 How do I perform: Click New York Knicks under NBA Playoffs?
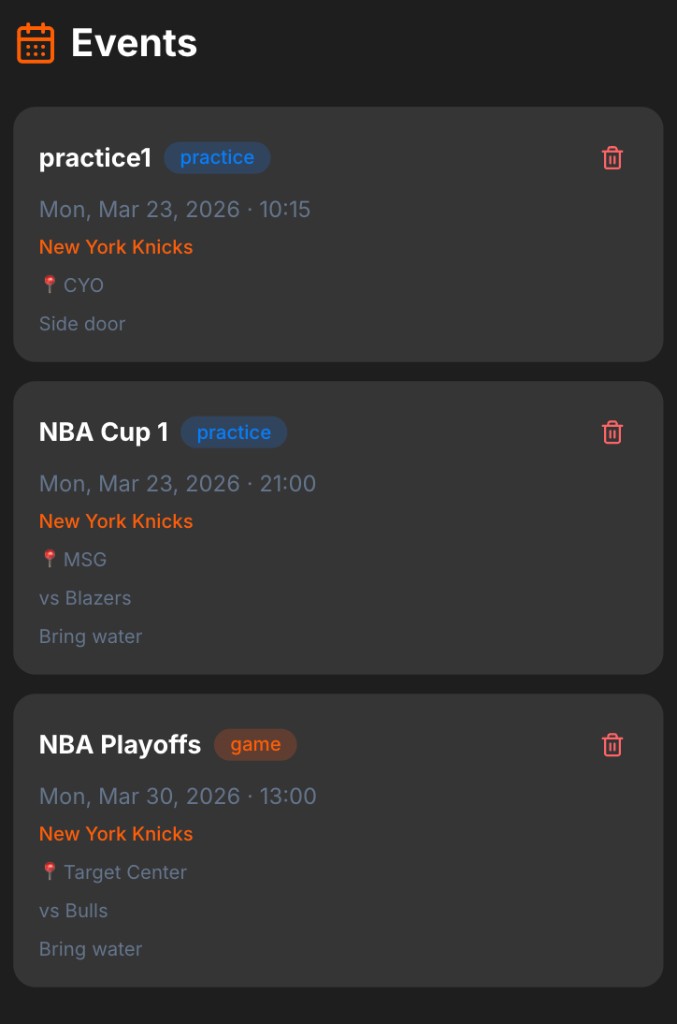coord(115,834)
